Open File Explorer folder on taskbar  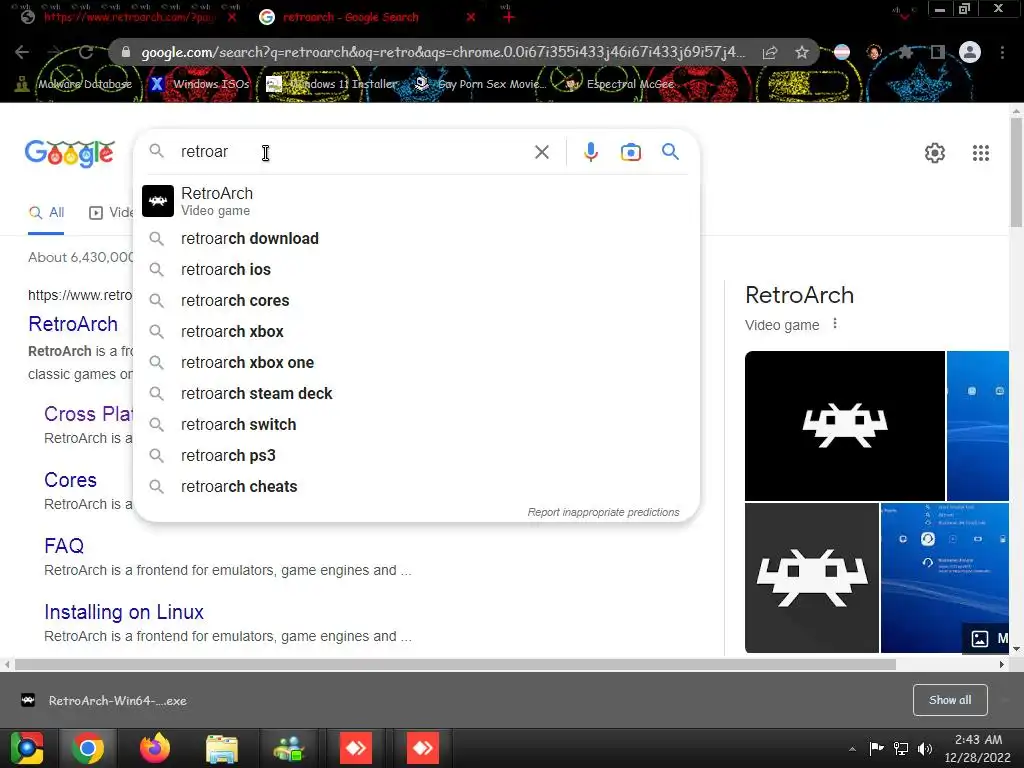pyautogui.click(x=222, y=748)
